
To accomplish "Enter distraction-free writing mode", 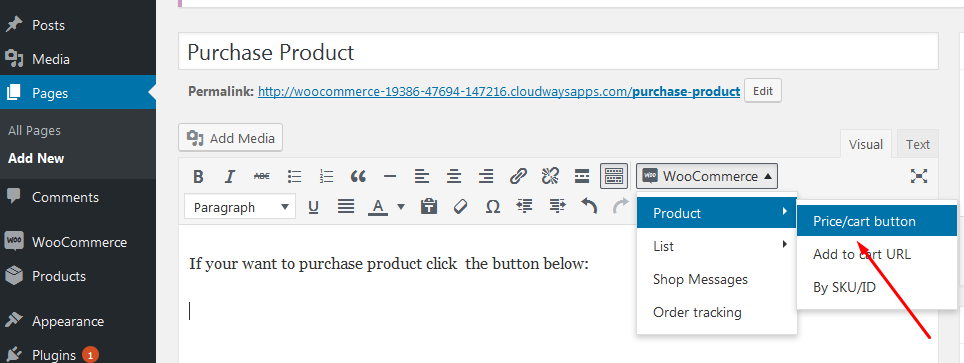I will click(x=919, y=177).
